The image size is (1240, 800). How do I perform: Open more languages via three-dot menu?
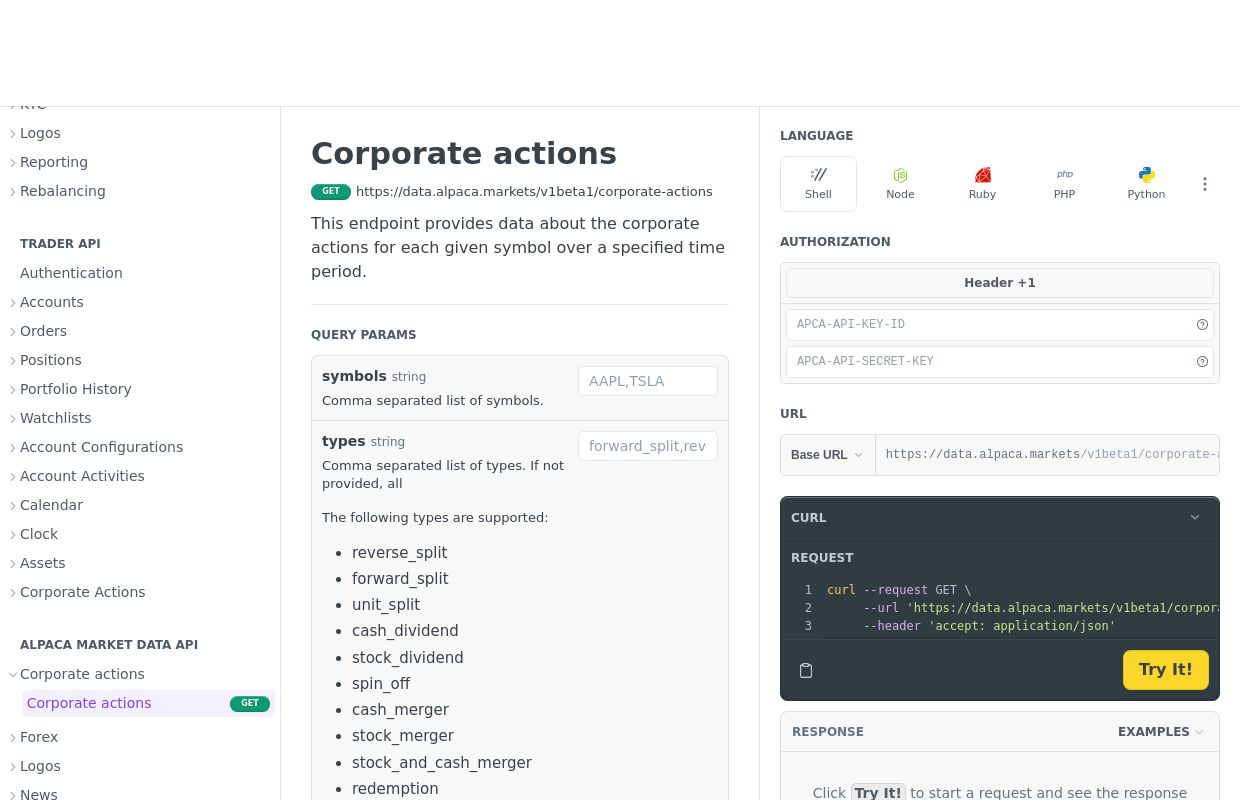[1204, 184]
